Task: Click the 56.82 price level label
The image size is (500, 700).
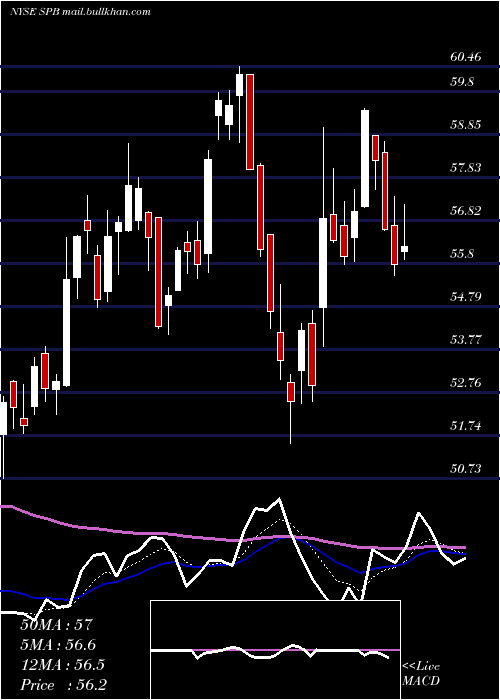Action: click(466, 211)
